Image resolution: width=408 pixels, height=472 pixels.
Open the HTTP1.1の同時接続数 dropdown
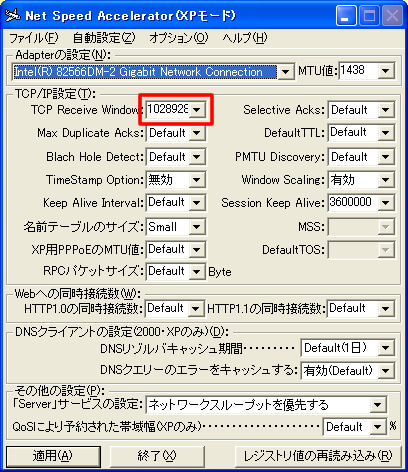point(385,309)
